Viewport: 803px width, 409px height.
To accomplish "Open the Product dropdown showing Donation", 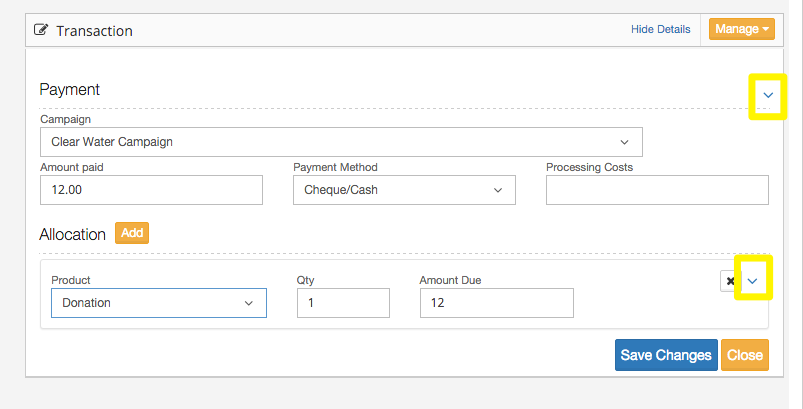I will pos(158,303).
